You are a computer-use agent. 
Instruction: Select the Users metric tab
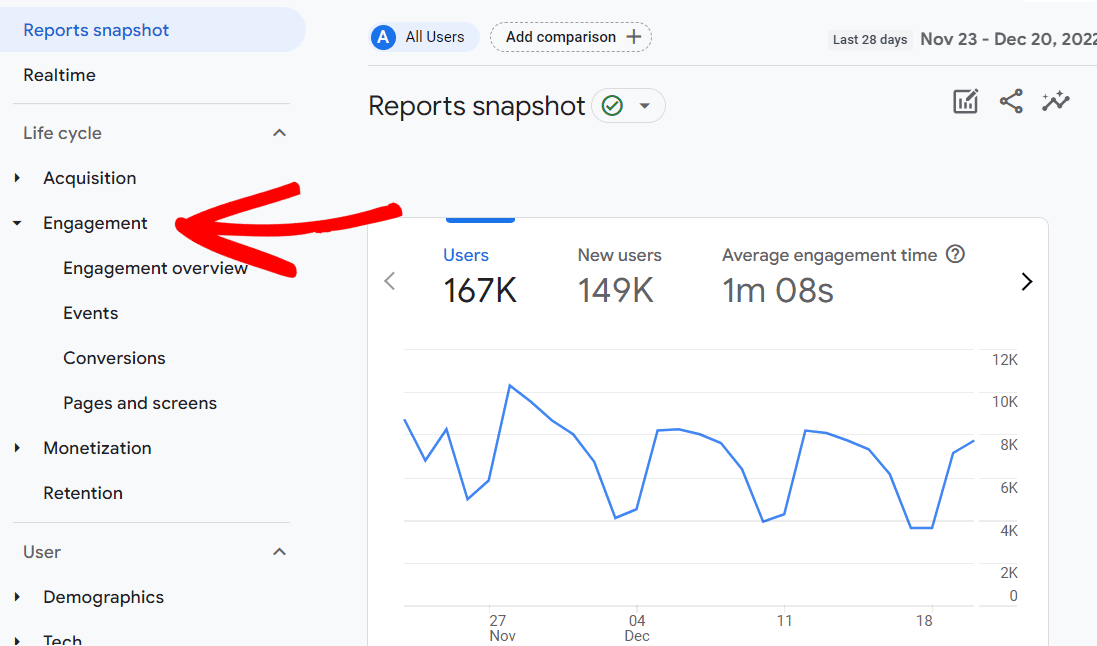coord(466,255)
